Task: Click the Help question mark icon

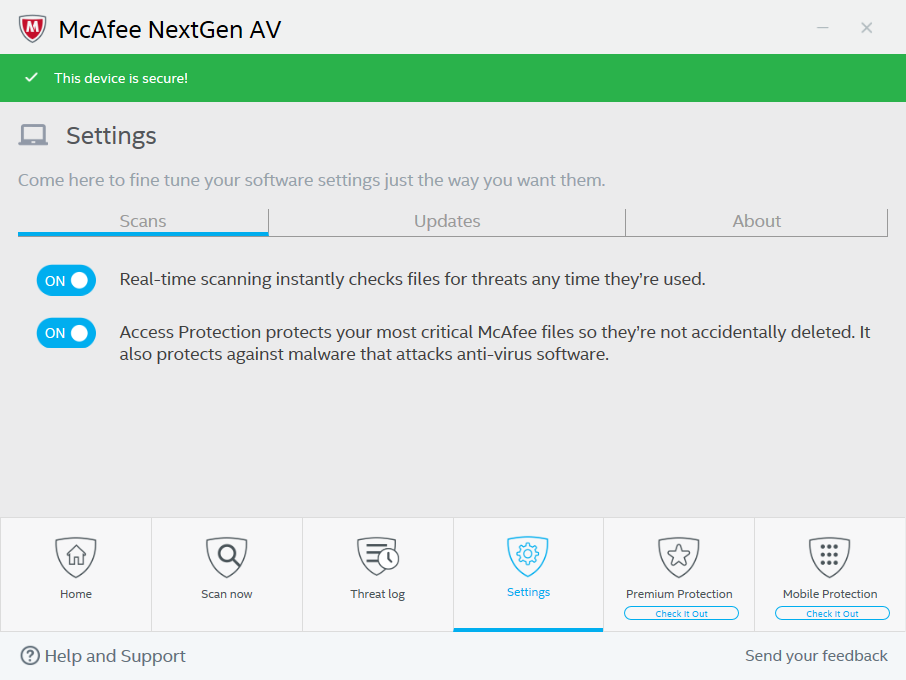Action: 30,656
